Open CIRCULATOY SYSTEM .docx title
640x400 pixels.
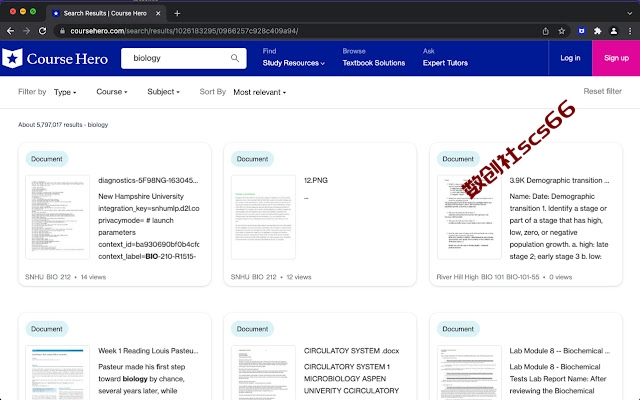pyautogui.click(x=351, y=351)
